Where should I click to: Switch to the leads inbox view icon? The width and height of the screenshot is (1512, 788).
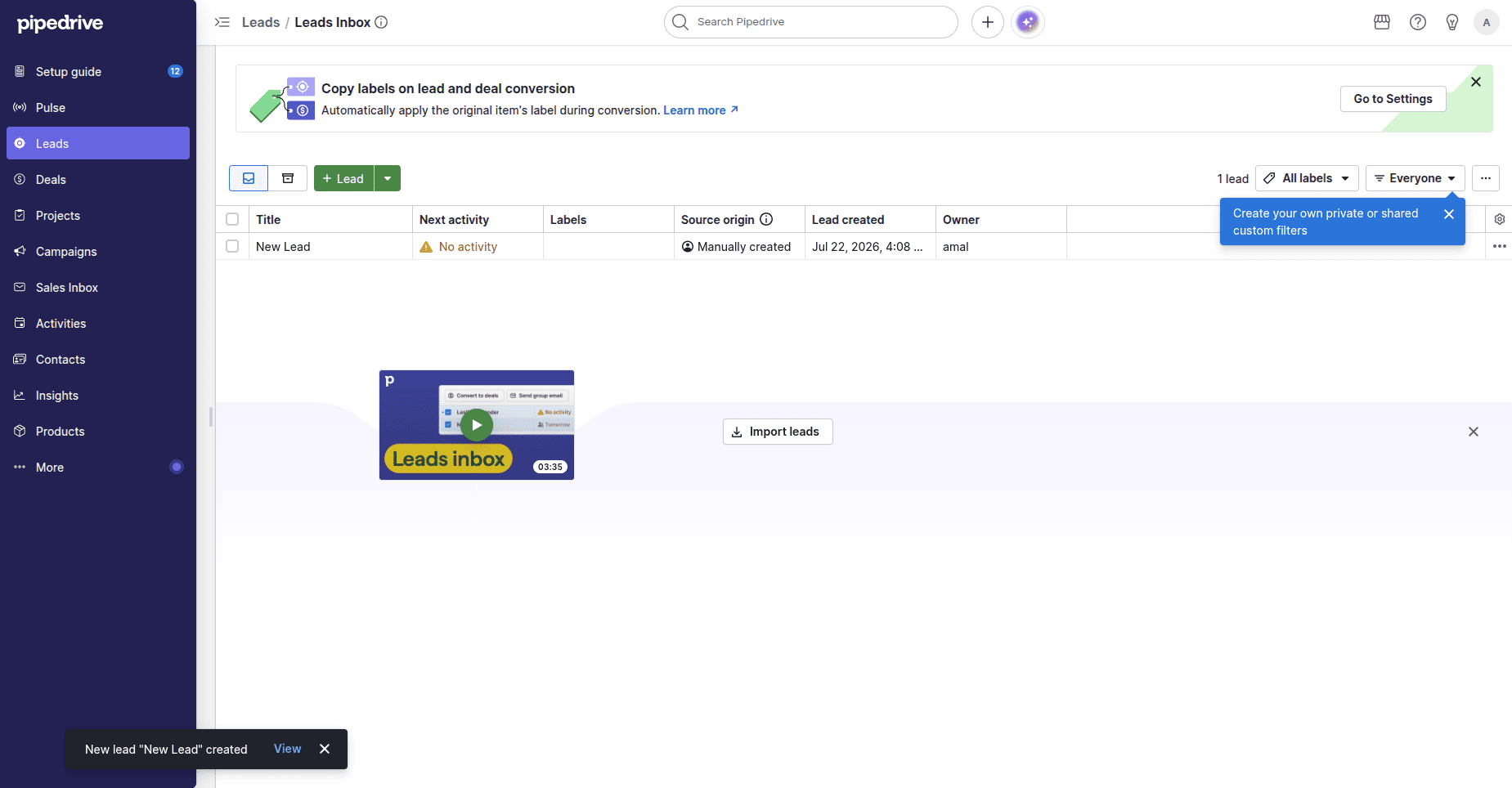[249, 178]
